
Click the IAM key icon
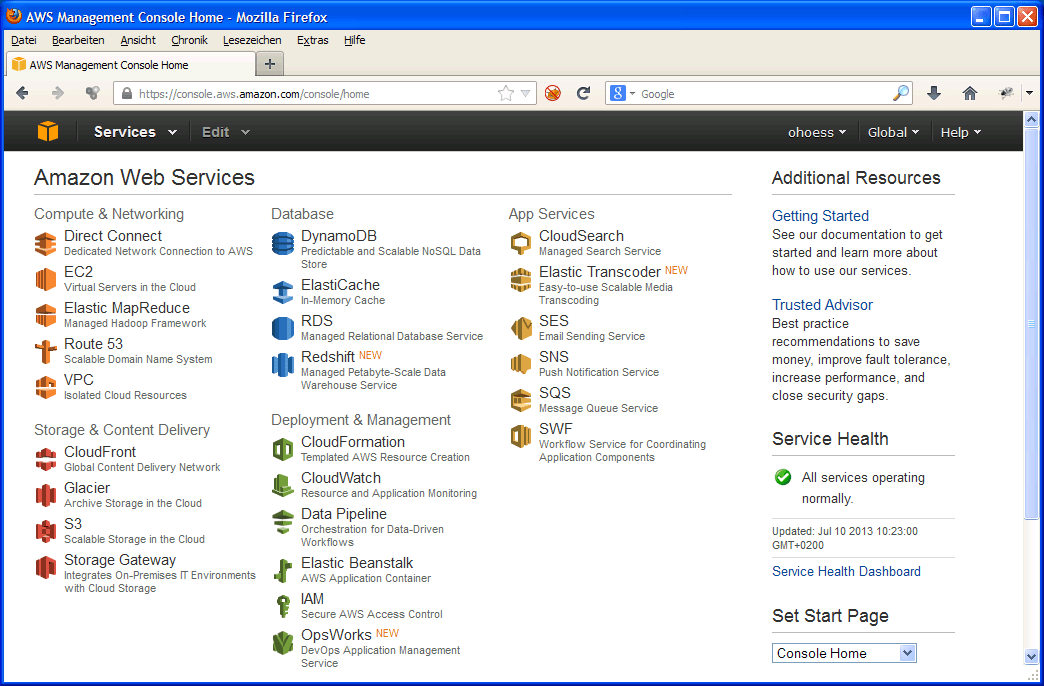point(283,607)
